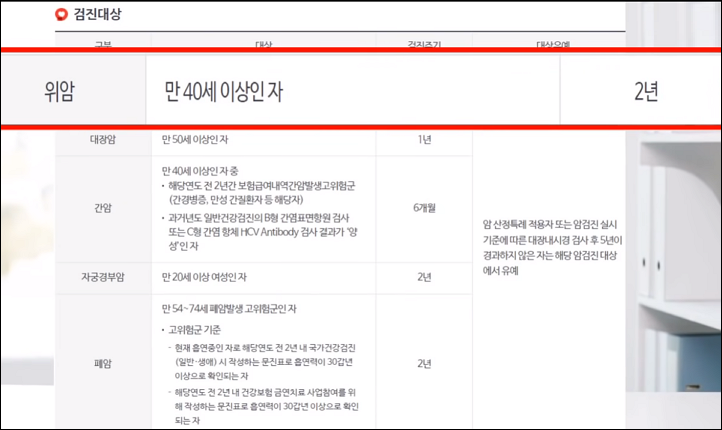
Task: Click the 에서 유예 line
Action: [501, 271]
